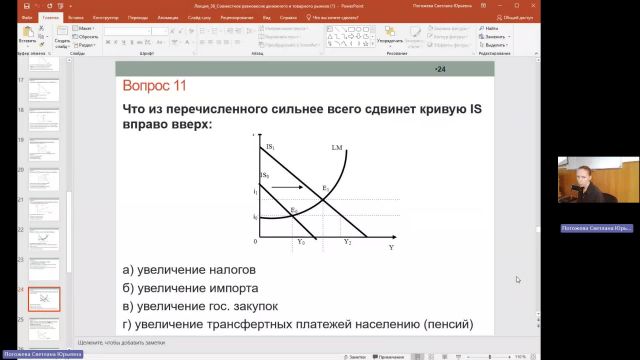Screen dimensions: 640x360
Task: Click the bulleted list icon
Action: (x=203, y=31)
